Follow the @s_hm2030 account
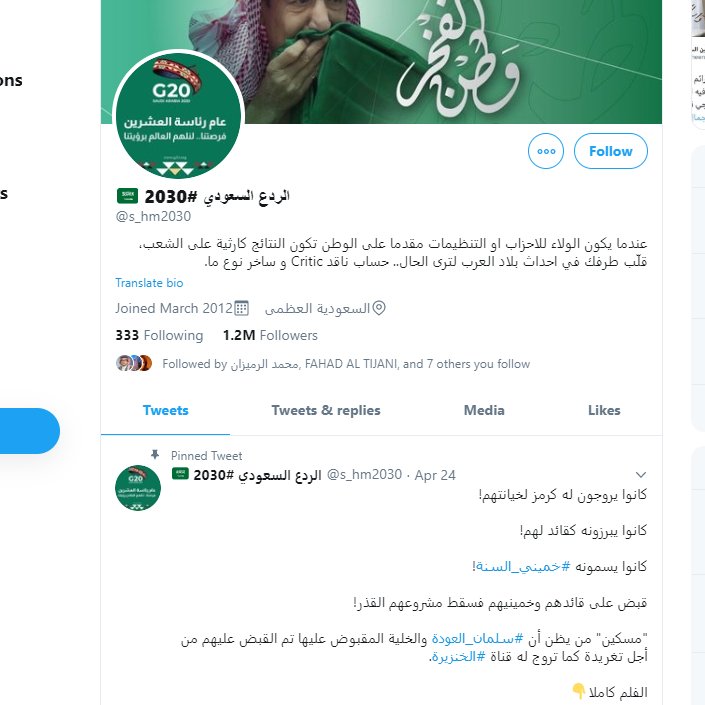 coord(611,151)
